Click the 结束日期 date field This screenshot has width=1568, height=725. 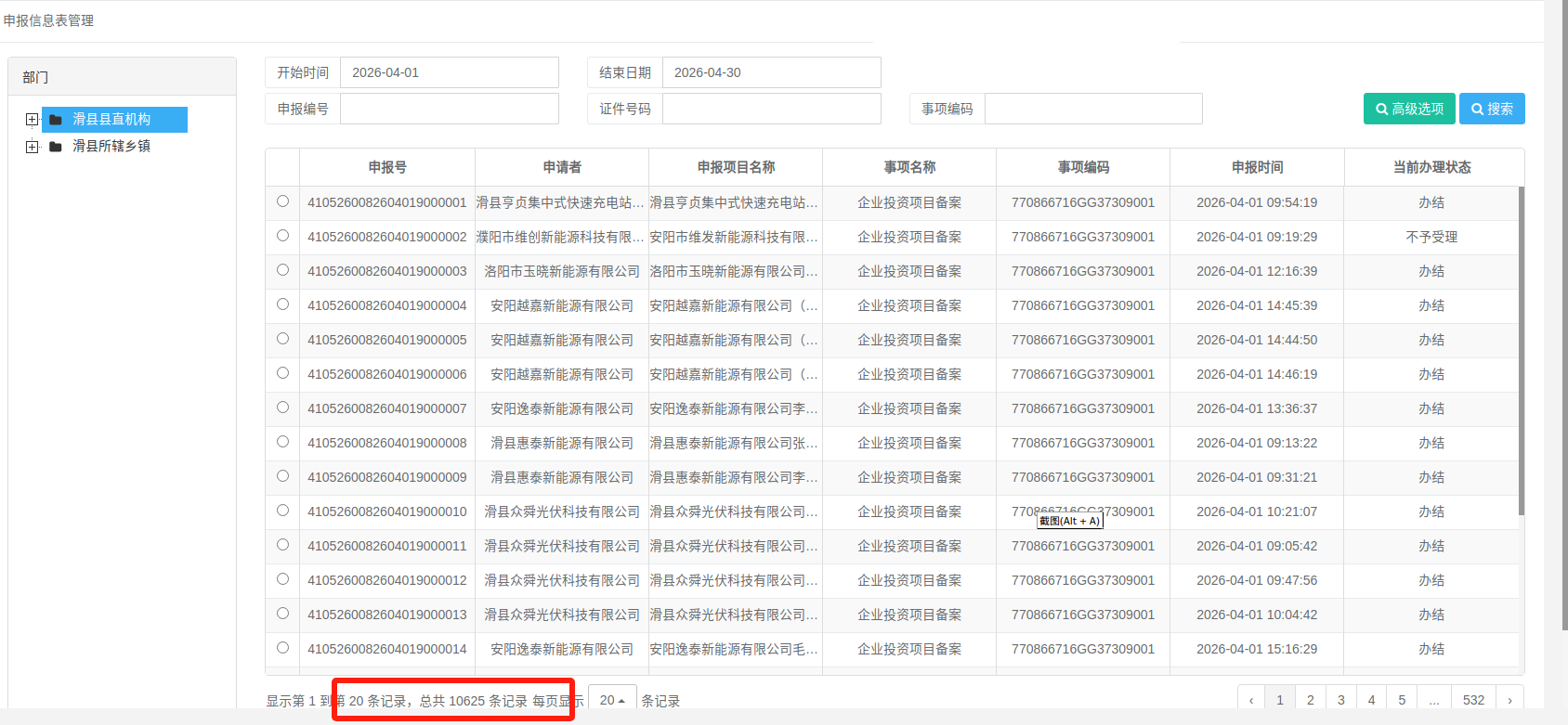pyautogui.click(x=772, y=72)
